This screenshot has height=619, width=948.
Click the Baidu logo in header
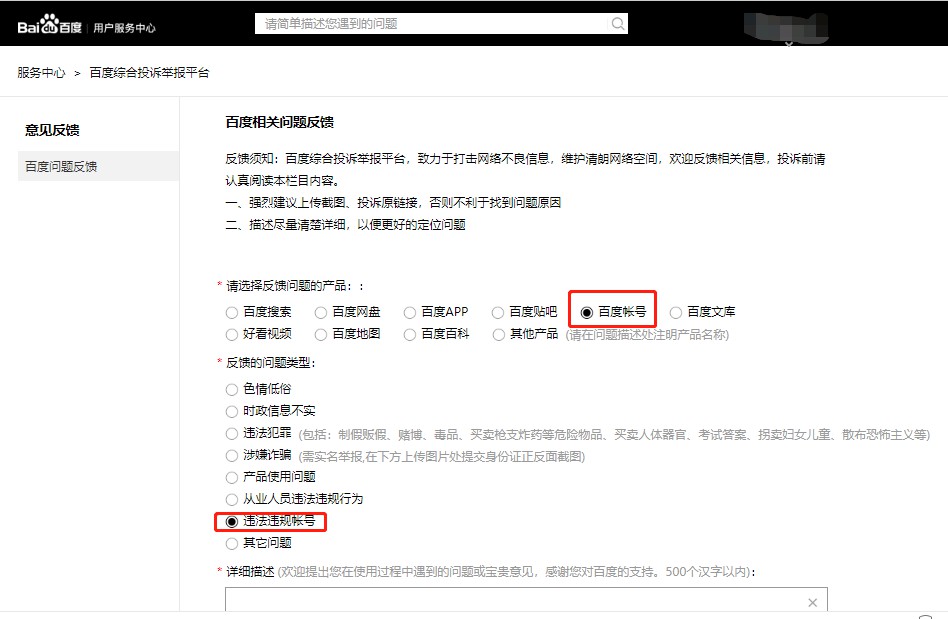[49, 27]
